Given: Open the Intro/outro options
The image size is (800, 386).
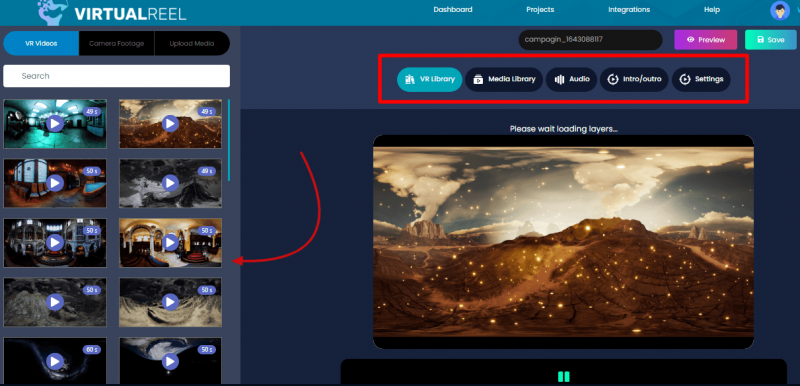Looking at the screenshot, I should pos(634,80).
